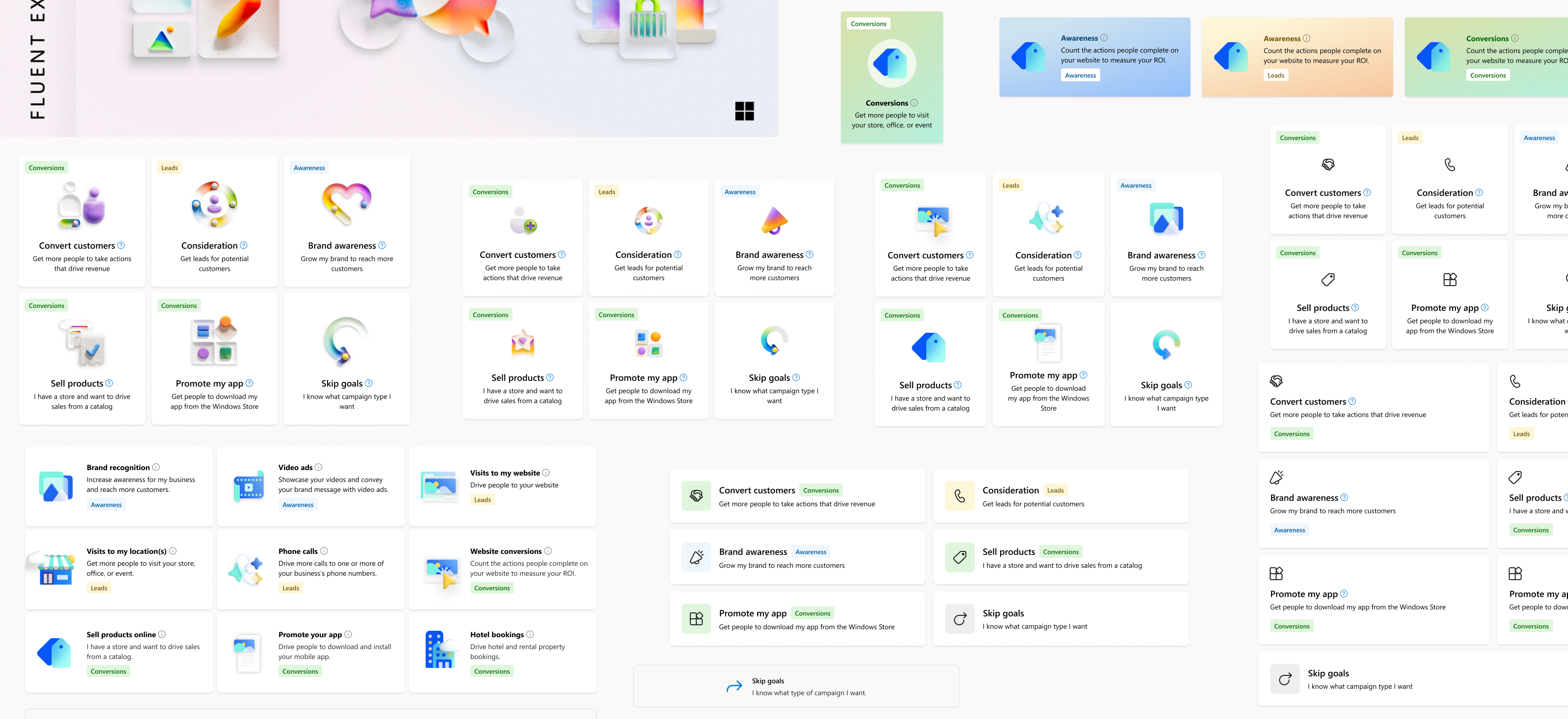Image resolution: width=1568 pixels, height=719 pixels.
Task: Click the Phone calls handset icon
Action: click(x=246, y=569)
